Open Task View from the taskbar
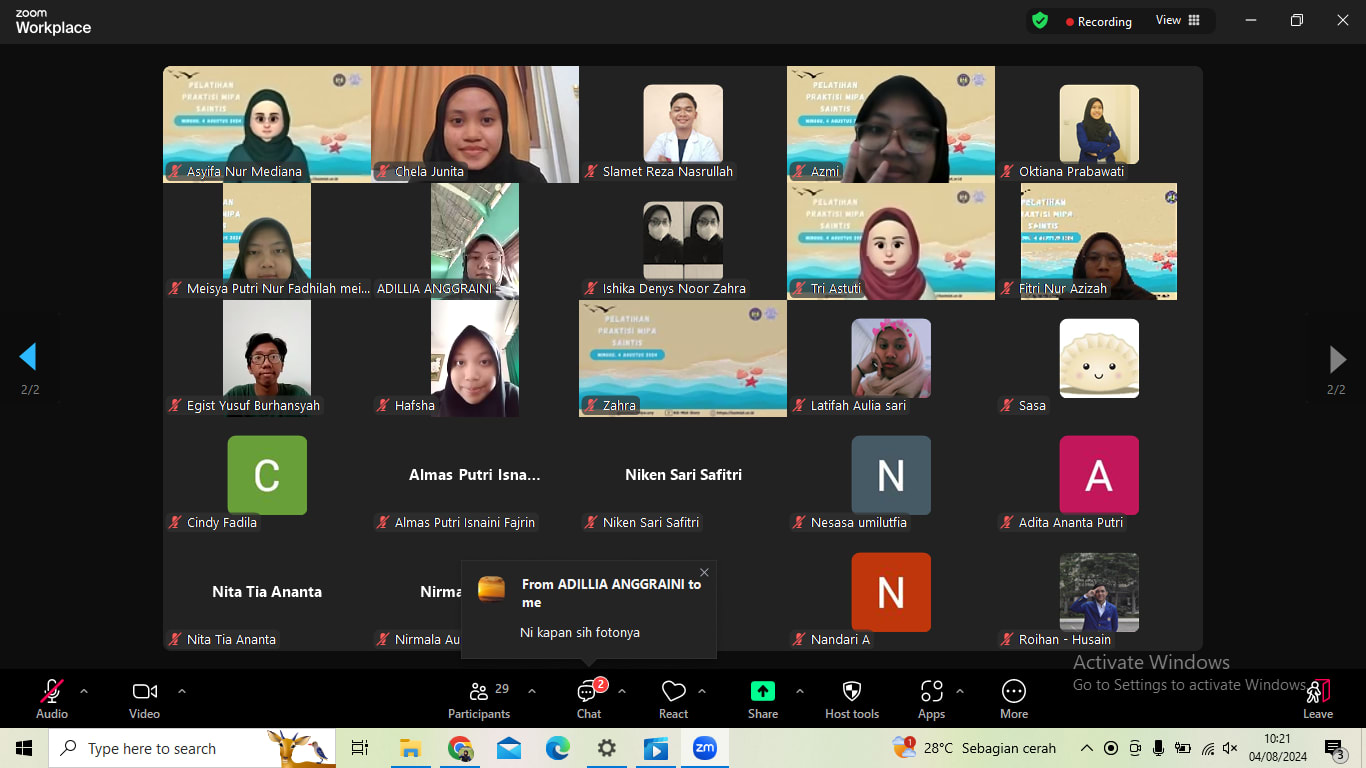 [360, 748]
